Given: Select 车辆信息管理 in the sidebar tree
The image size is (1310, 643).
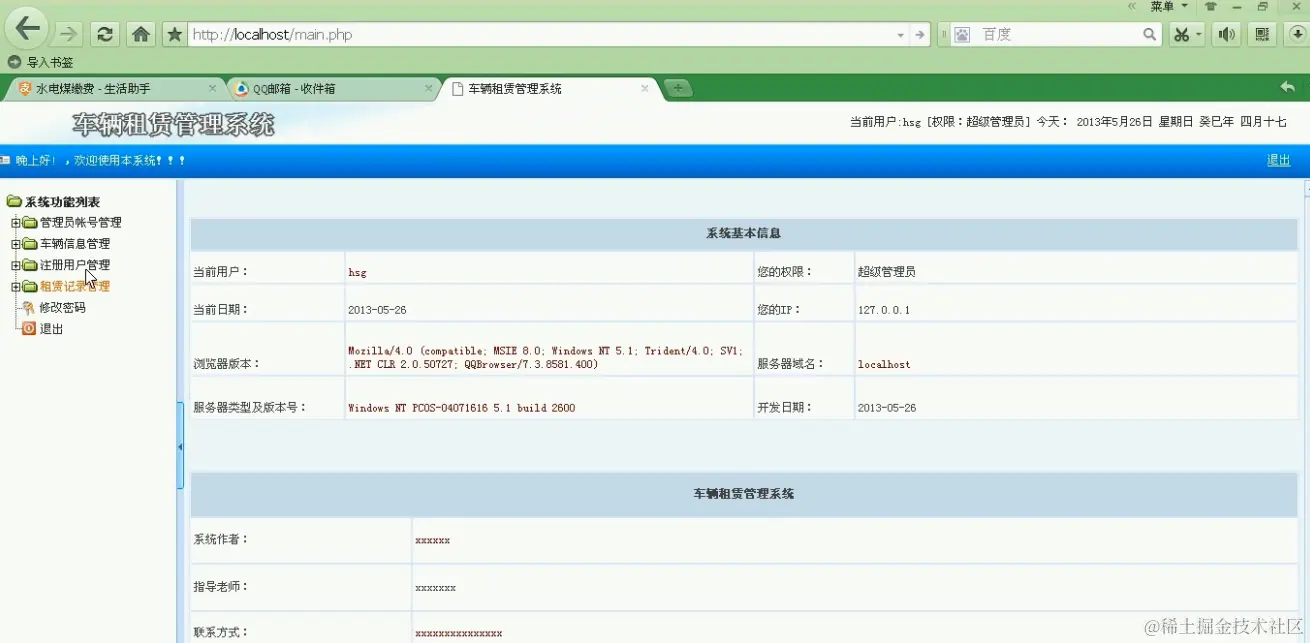Looking at the screenshot, I should 75,244.
